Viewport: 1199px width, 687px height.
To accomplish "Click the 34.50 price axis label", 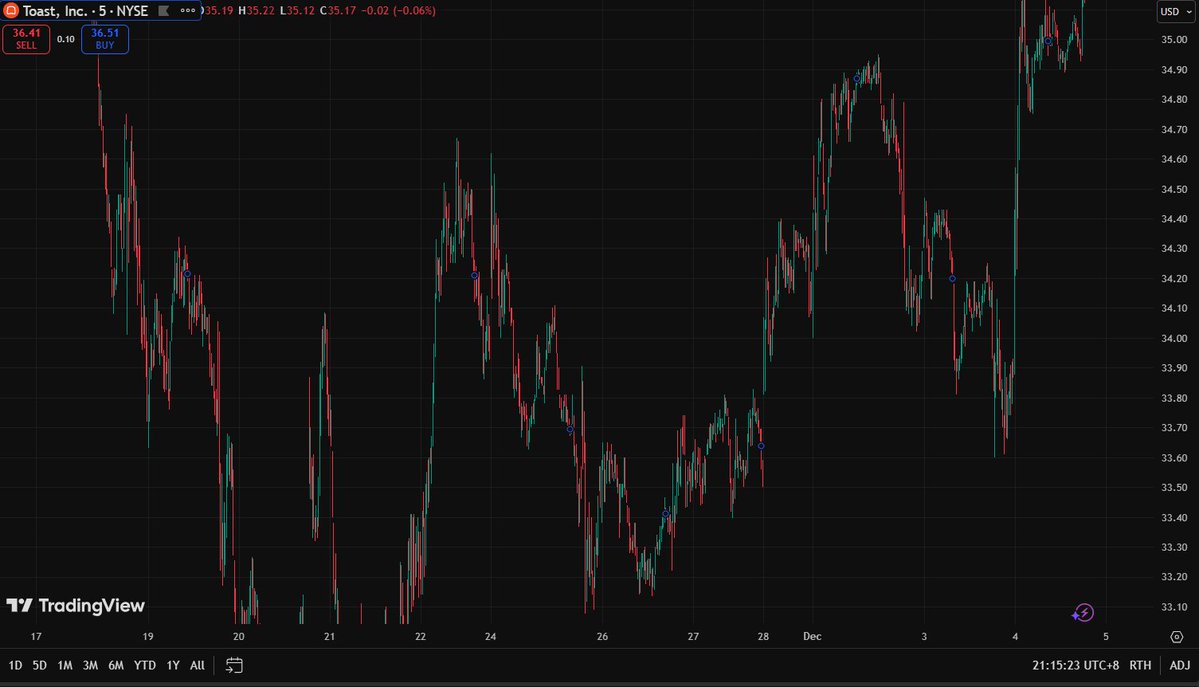I will click(x=1174, y=189).
